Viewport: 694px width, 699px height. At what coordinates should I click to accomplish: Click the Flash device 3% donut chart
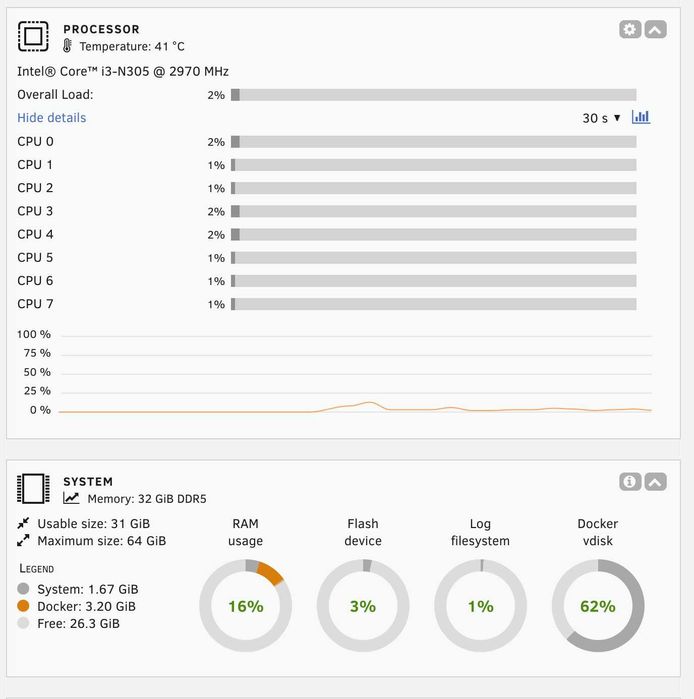(363, 606)
